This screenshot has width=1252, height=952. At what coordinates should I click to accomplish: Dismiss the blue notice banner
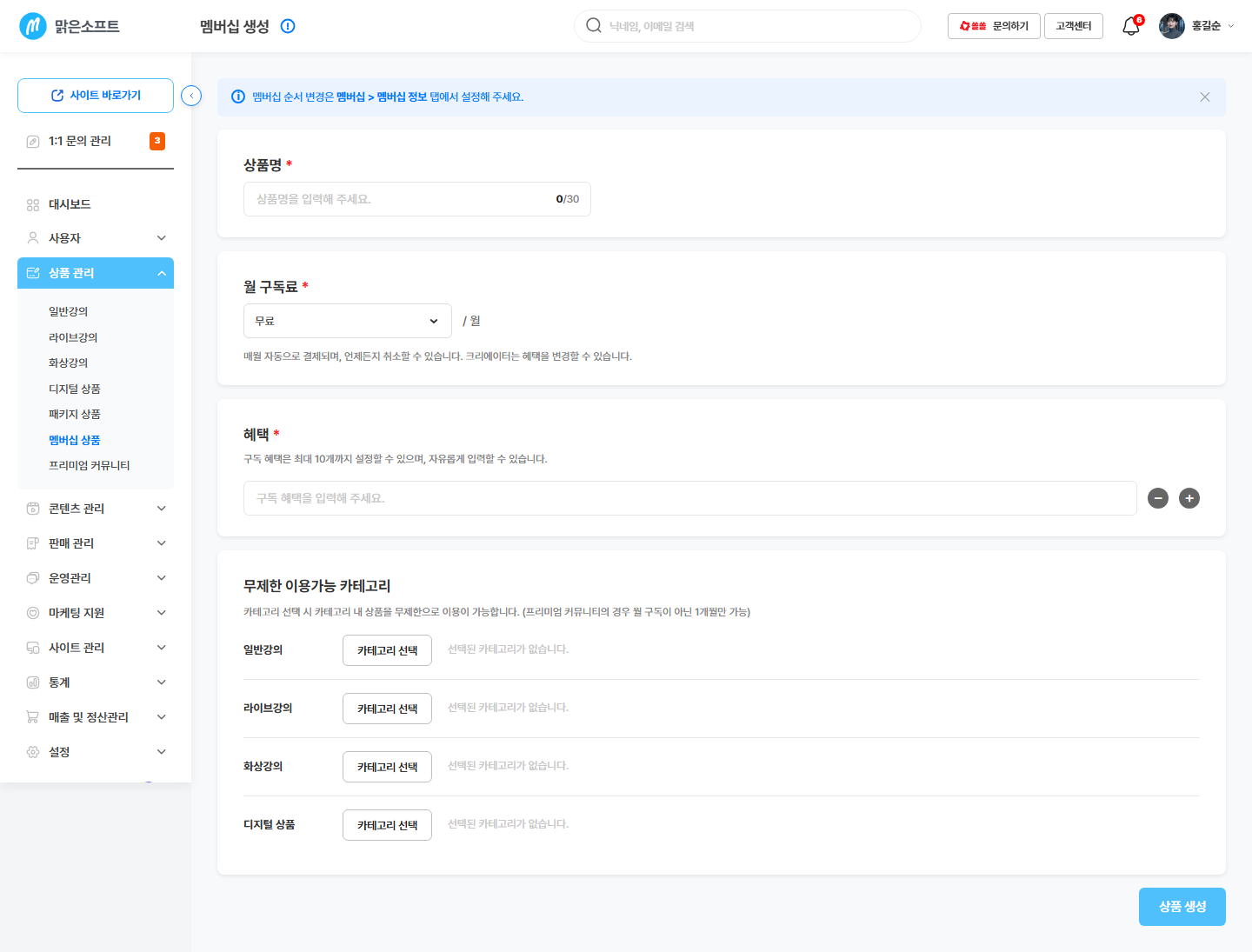1205,97
